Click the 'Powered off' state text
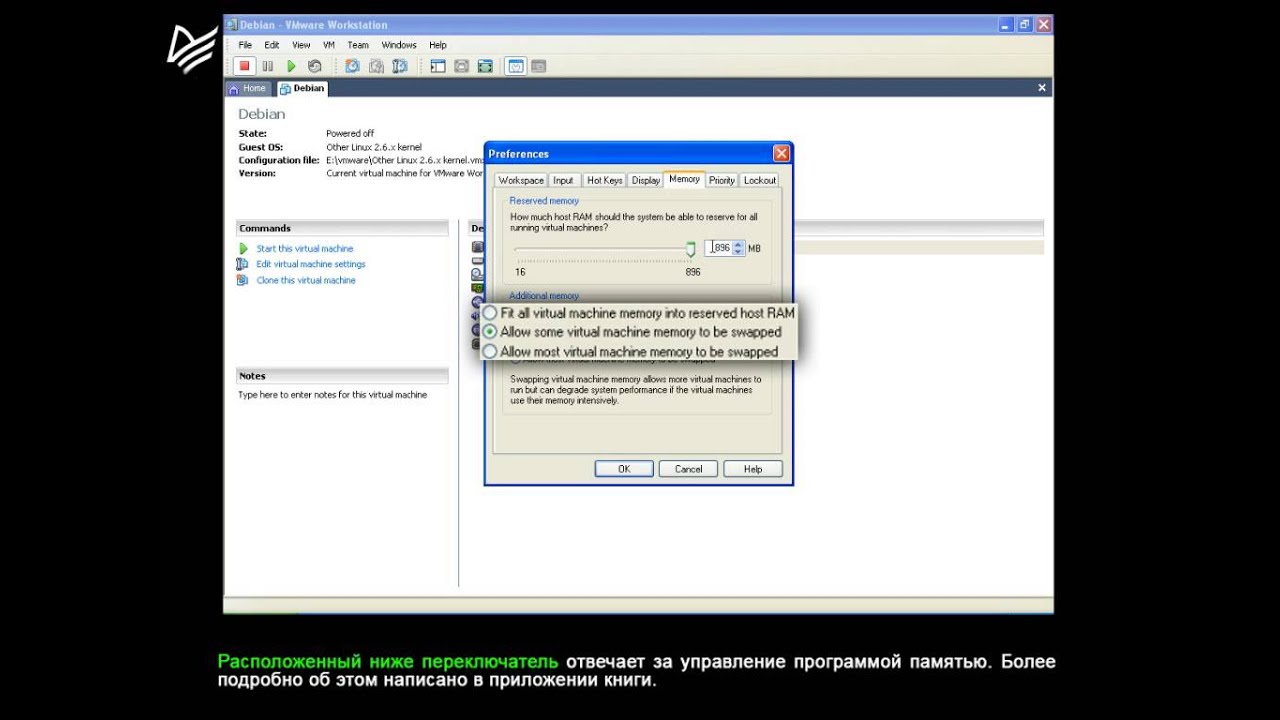The width and height of the screenshot is (1280, 720). (350, 133)
